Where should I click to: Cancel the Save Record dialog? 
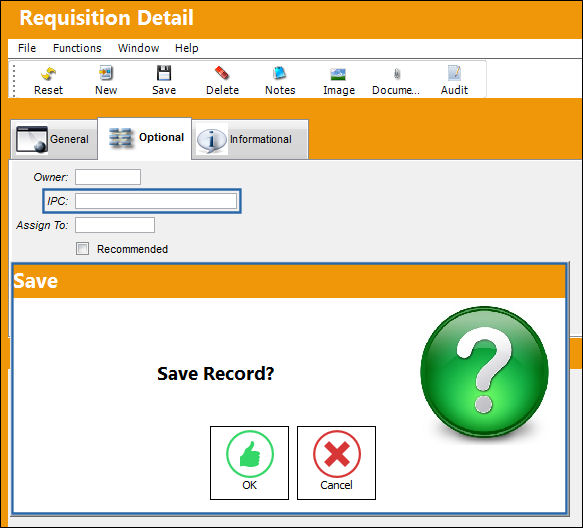tap(336, 463)
